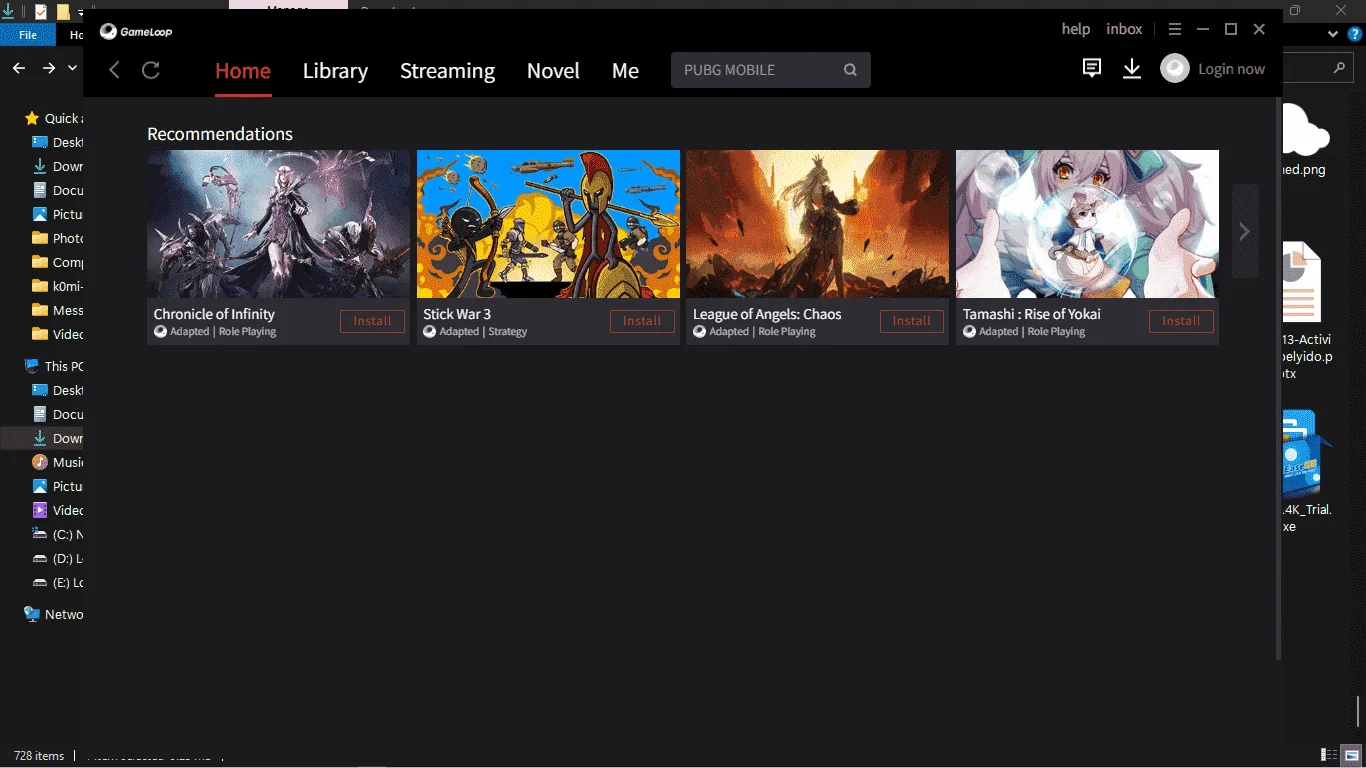The image size is (1366, 768).
Task: Switch to the Novel tab
Action: tap(553, 70)
